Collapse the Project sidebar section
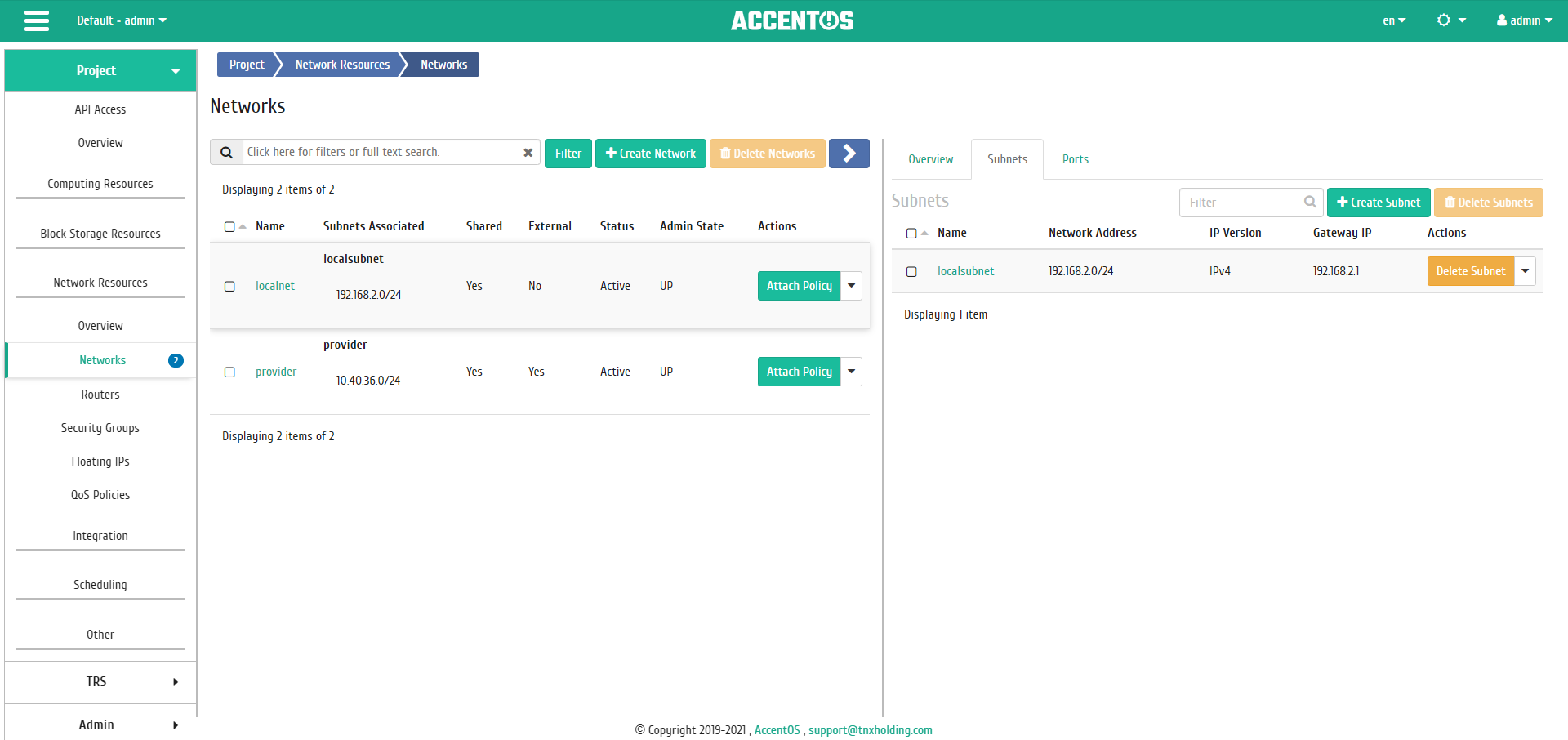The image size is (1568, 740). (x=100, y=71)
